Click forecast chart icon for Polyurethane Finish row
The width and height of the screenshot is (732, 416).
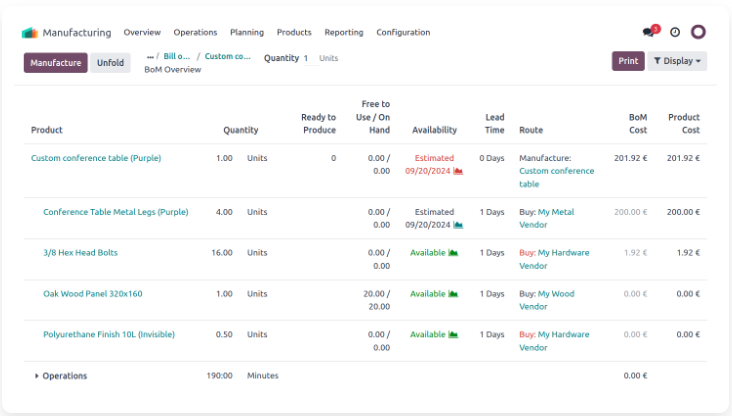(453, 334)
